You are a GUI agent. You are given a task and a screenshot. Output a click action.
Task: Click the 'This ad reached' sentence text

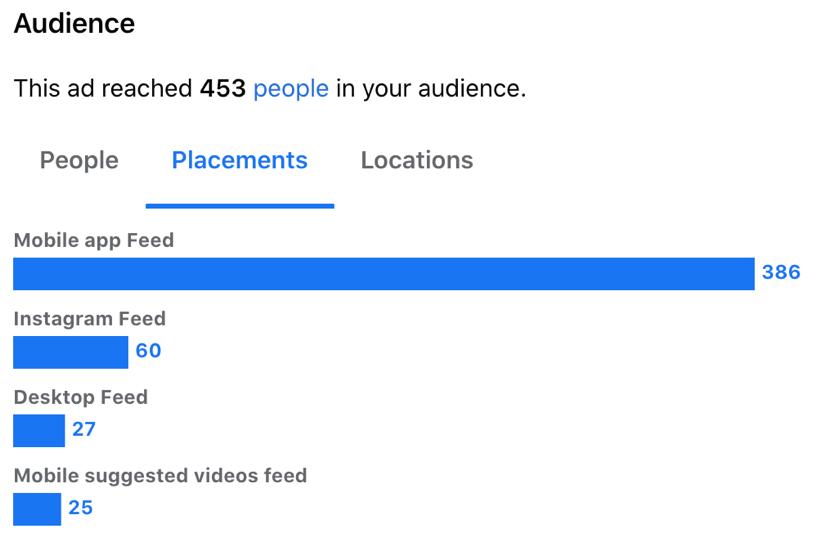point(270,88)
